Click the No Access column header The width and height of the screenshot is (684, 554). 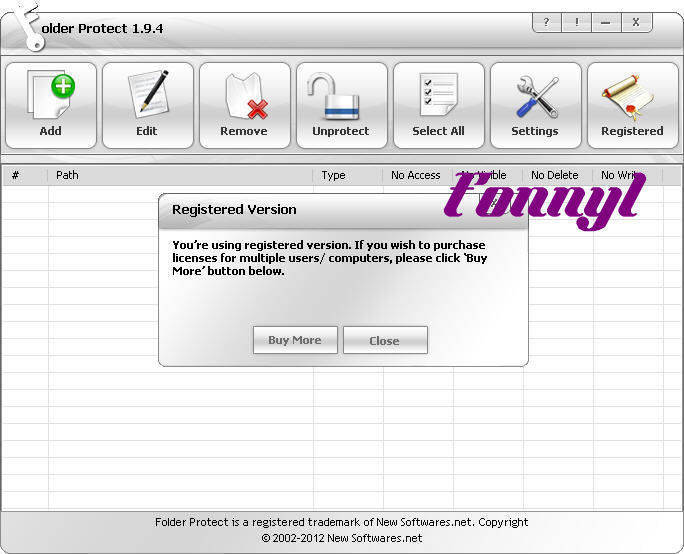coord(417,175)
